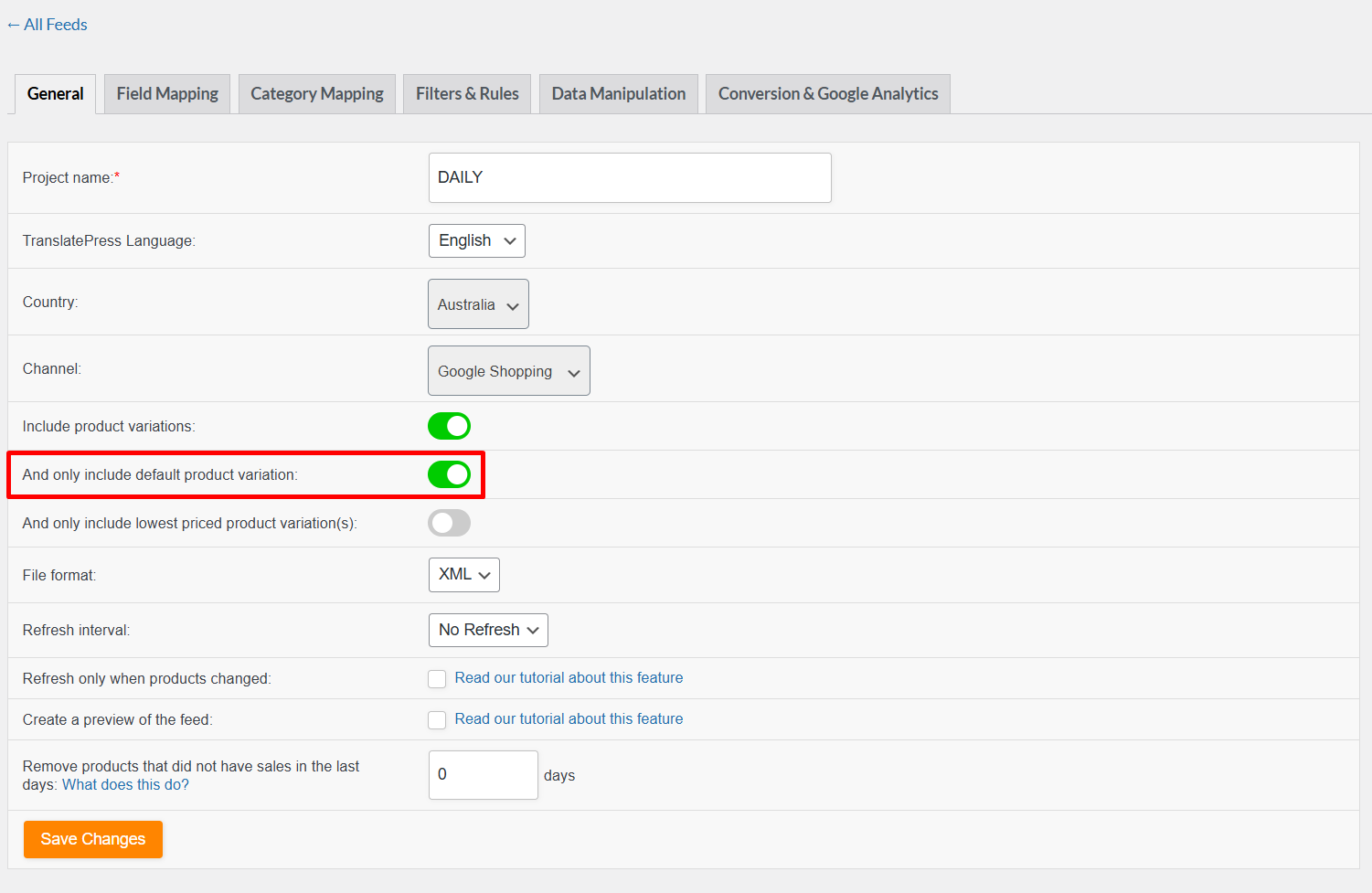The height and width of the screenshot is (893, 1372).
Task: Switch to the Data Manipulation tab
Action: pyautogui.click(x=619, y=94)
